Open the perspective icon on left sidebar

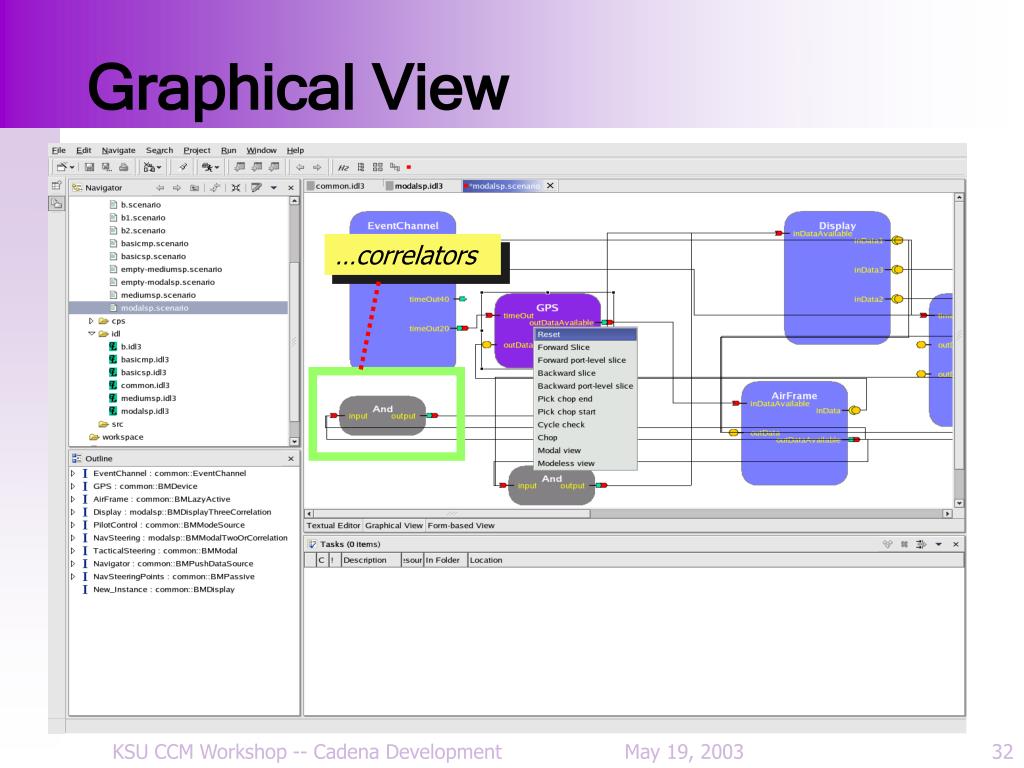[57, 185]
